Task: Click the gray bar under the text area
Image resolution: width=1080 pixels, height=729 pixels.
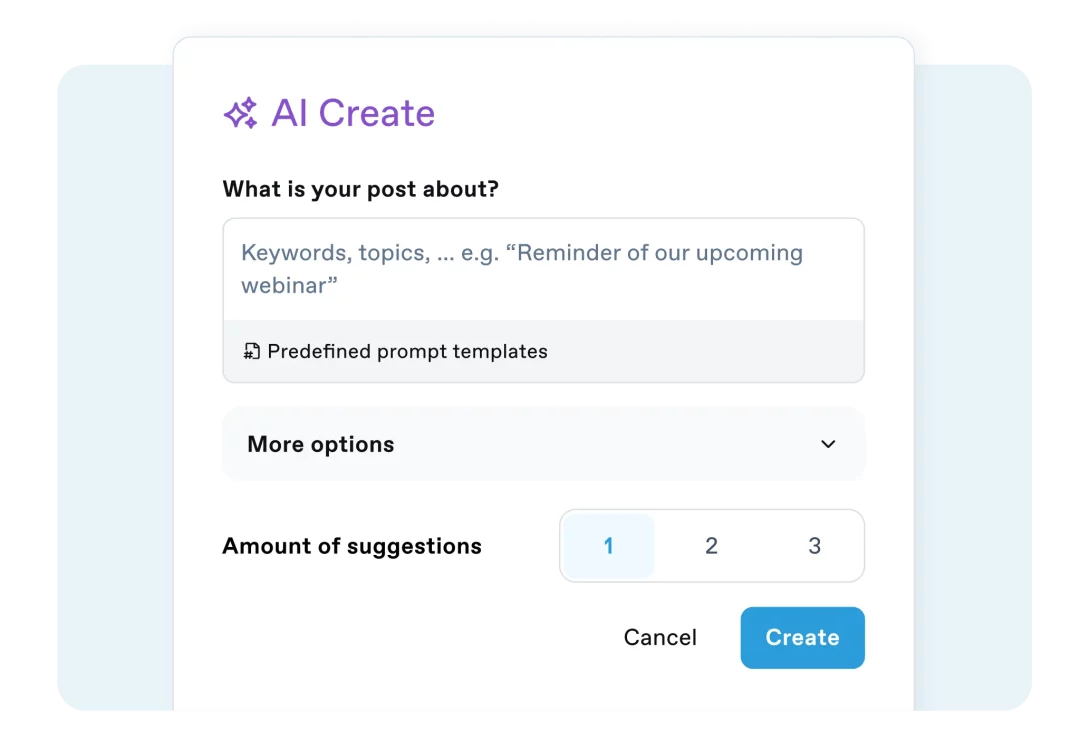Action: click(700, 351)
